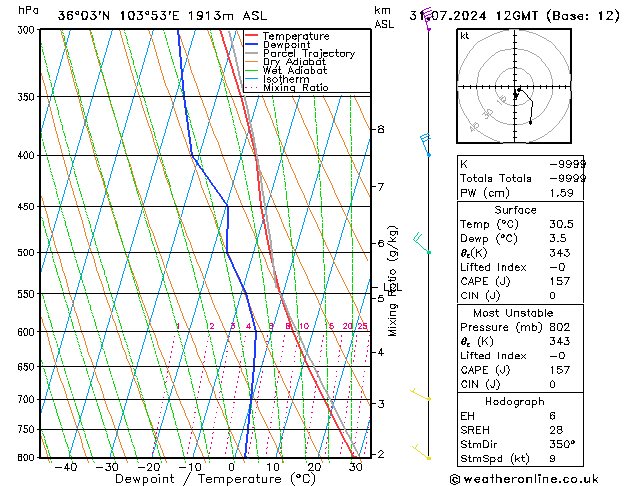Click the Most Unstable section heading
The height and width of the screenshot is (486, 629).
(513, 313)
